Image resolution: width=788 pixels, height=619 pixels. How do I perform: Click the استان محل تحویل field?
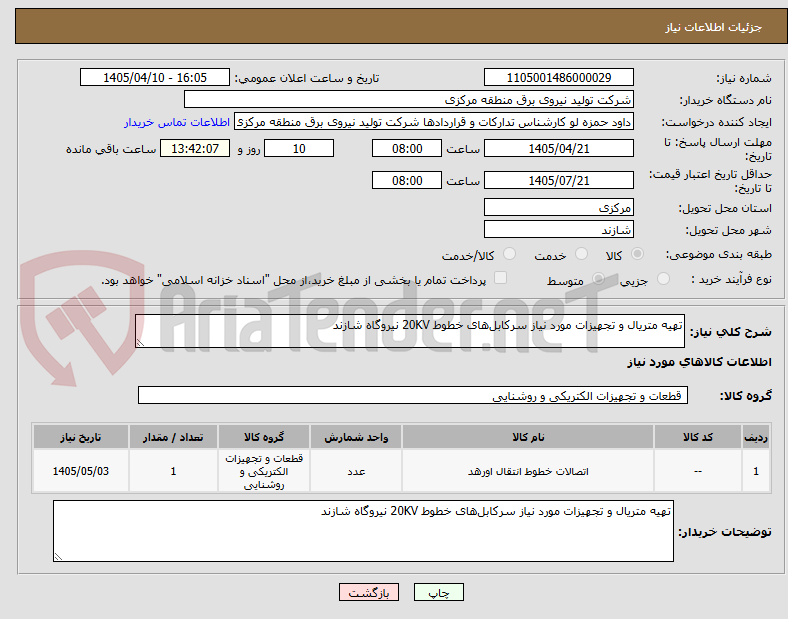[558, 207]
